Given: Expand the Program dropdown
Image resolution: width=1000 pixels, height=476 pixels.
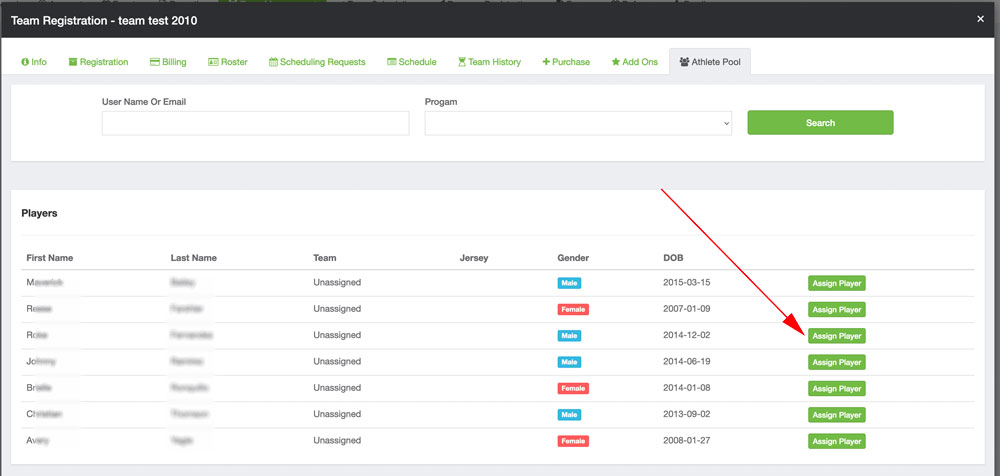Looking at the screenshot, I should 578,123.
